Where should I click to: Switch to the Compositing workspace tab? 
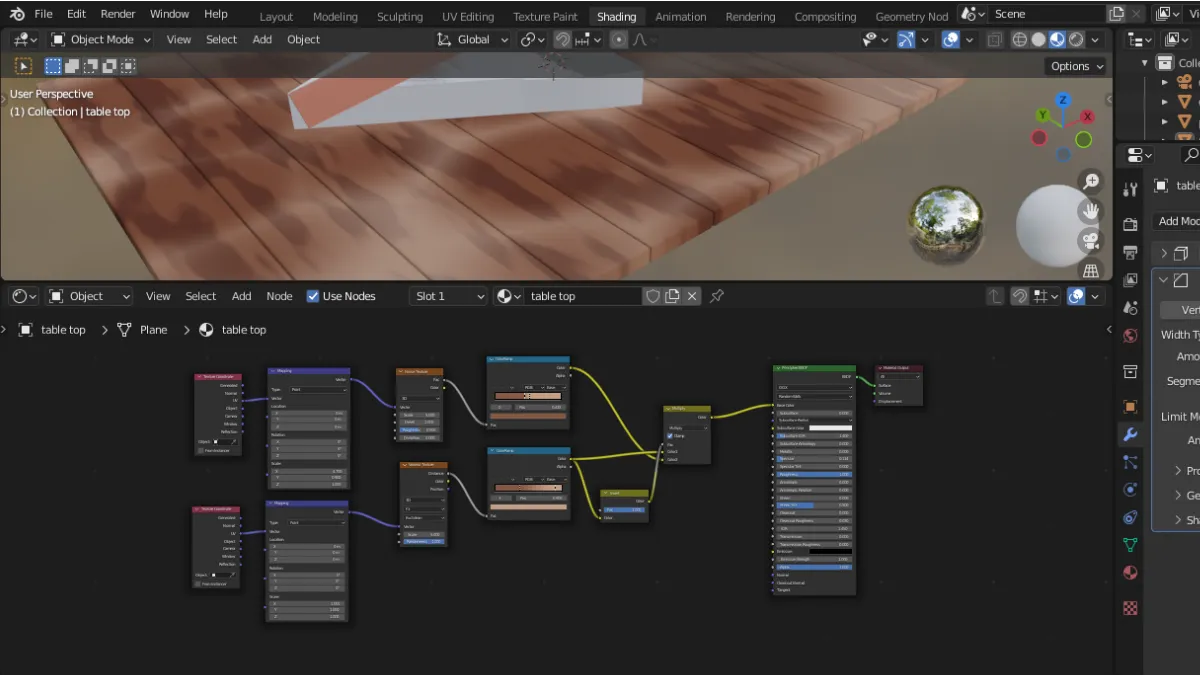pos(825,17)
